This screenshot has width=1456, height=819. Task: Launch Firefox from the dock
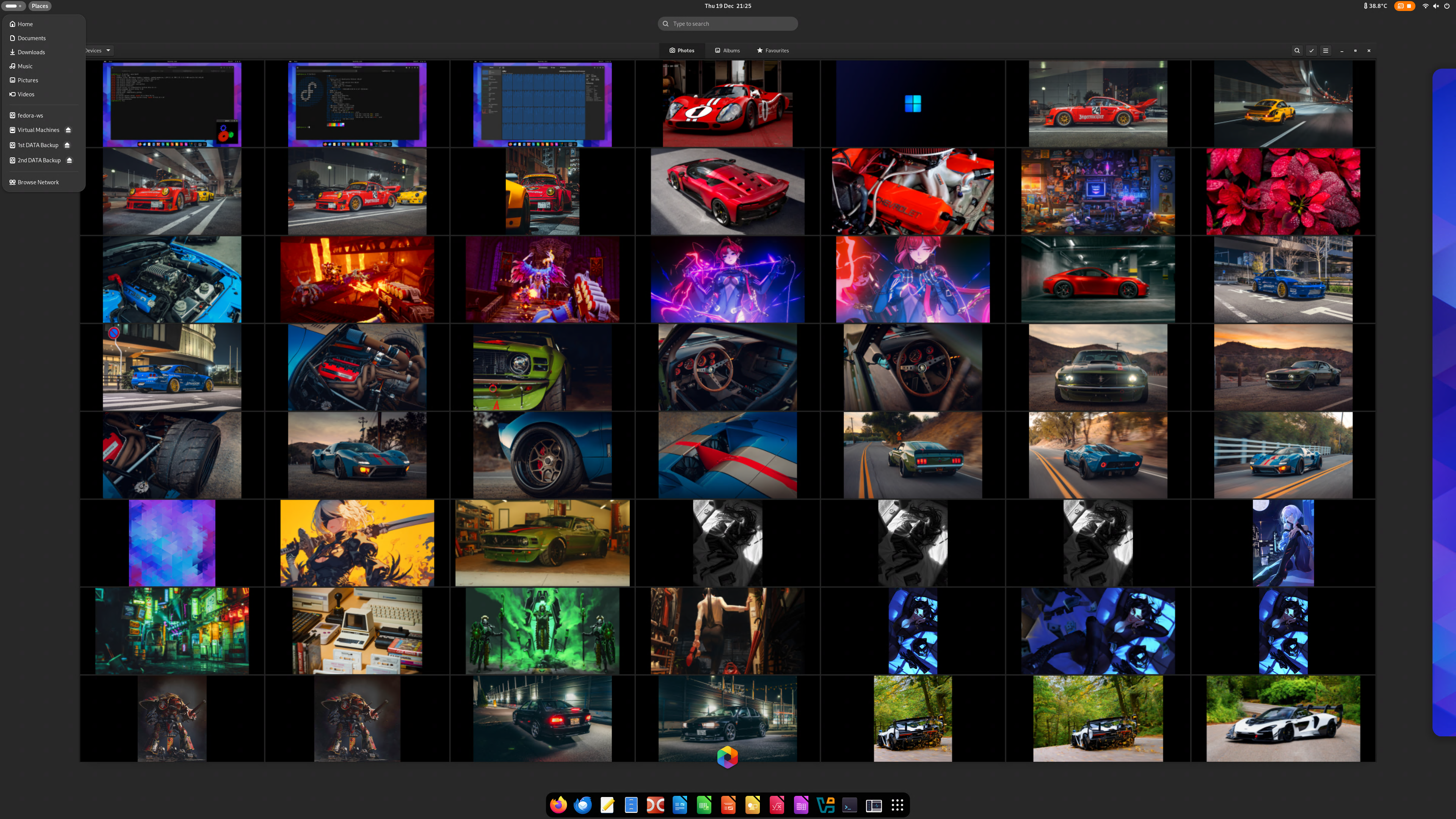pyautogui.click(x=559, y=805)
